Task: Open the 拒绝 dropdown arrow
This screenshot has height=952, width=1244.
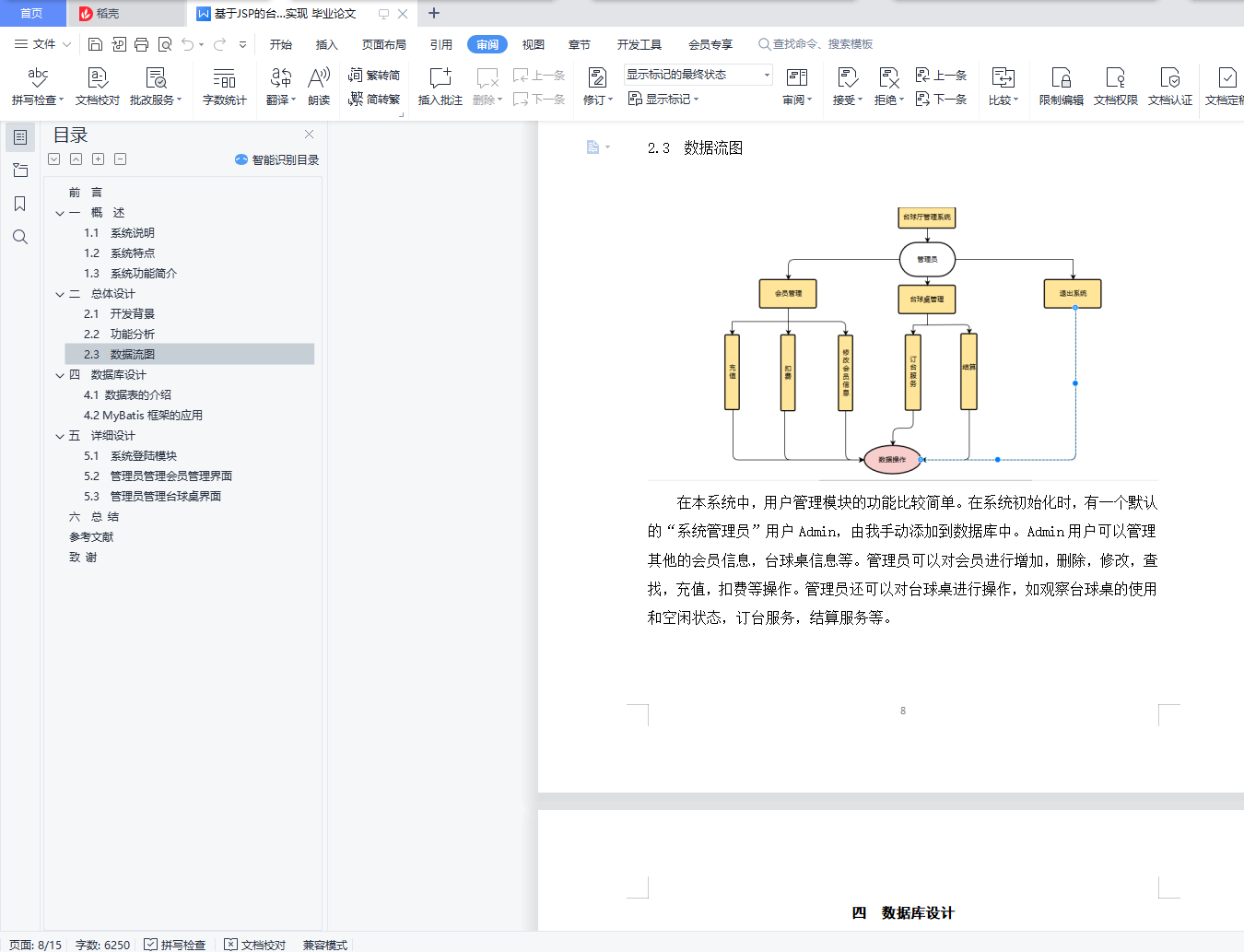Action: (901, 100)
